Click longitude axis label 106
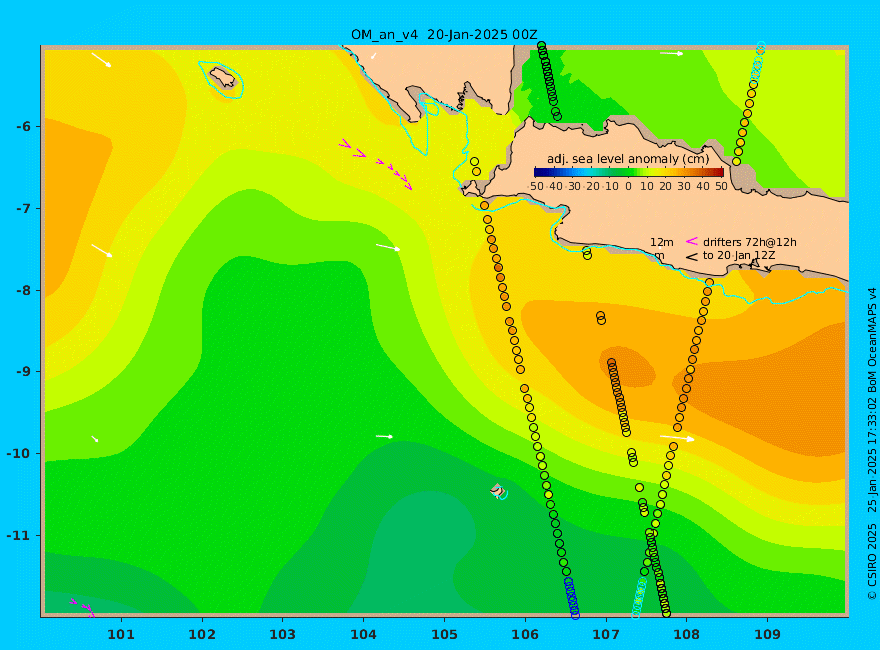The height and width of the screenshot is (650, 880). click(525, 635)
